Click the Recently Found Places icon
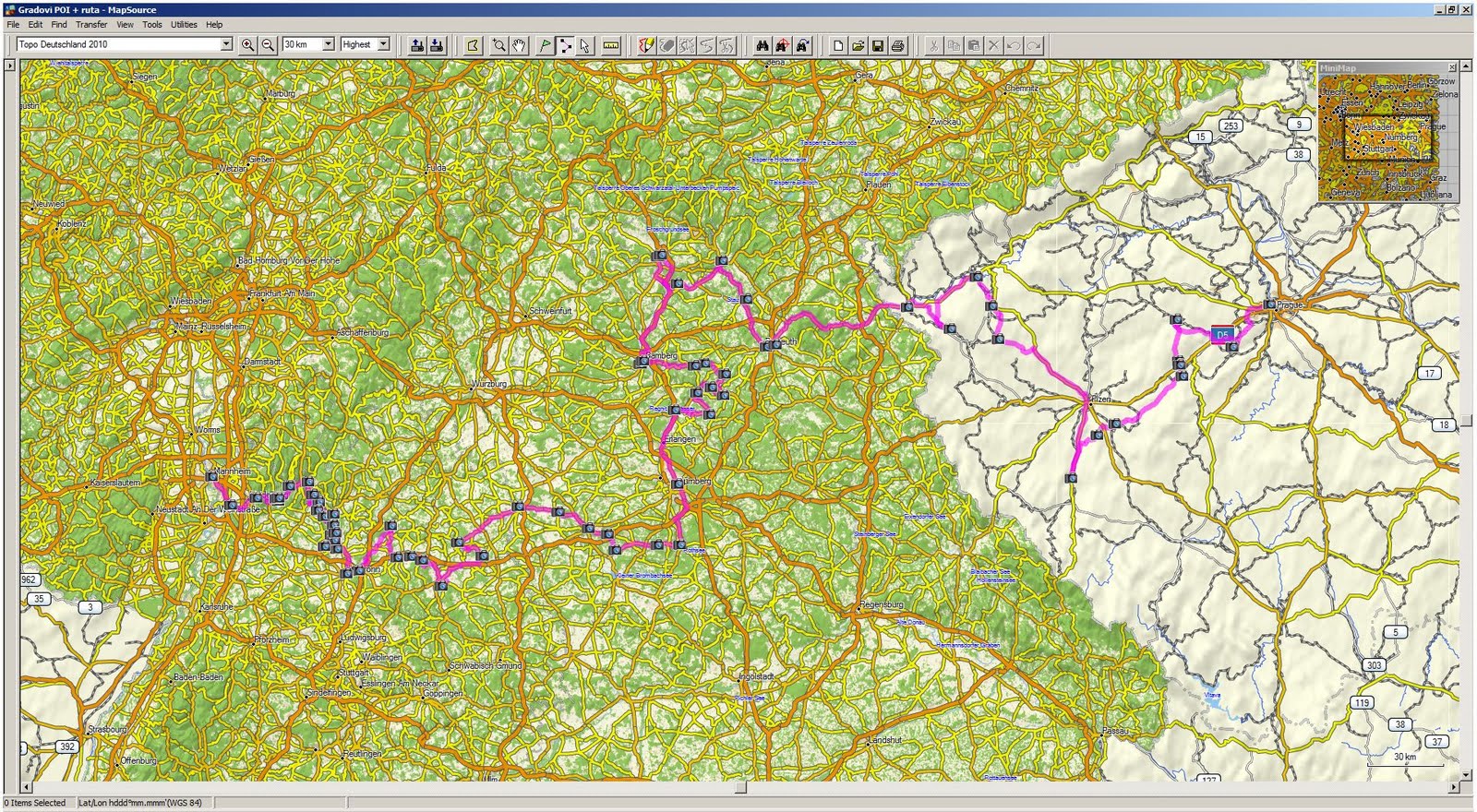The image size is (1477, 812). click(802, 44)
